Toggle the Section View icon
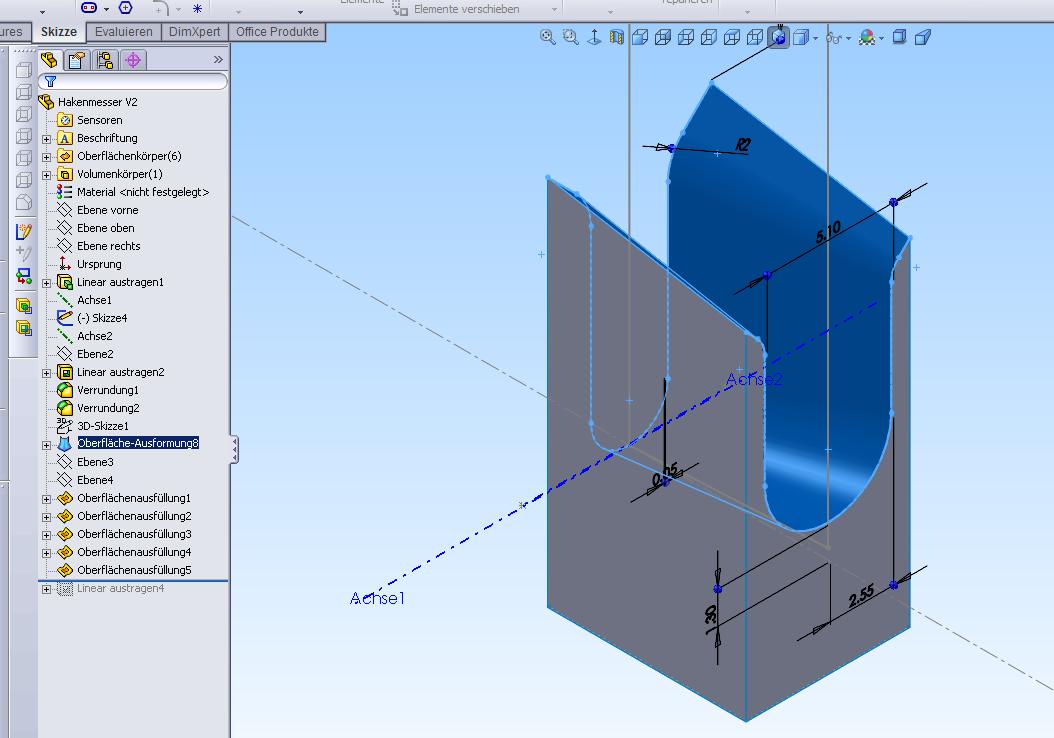This screenshot has height=738, width=1054. click(616, 37)
